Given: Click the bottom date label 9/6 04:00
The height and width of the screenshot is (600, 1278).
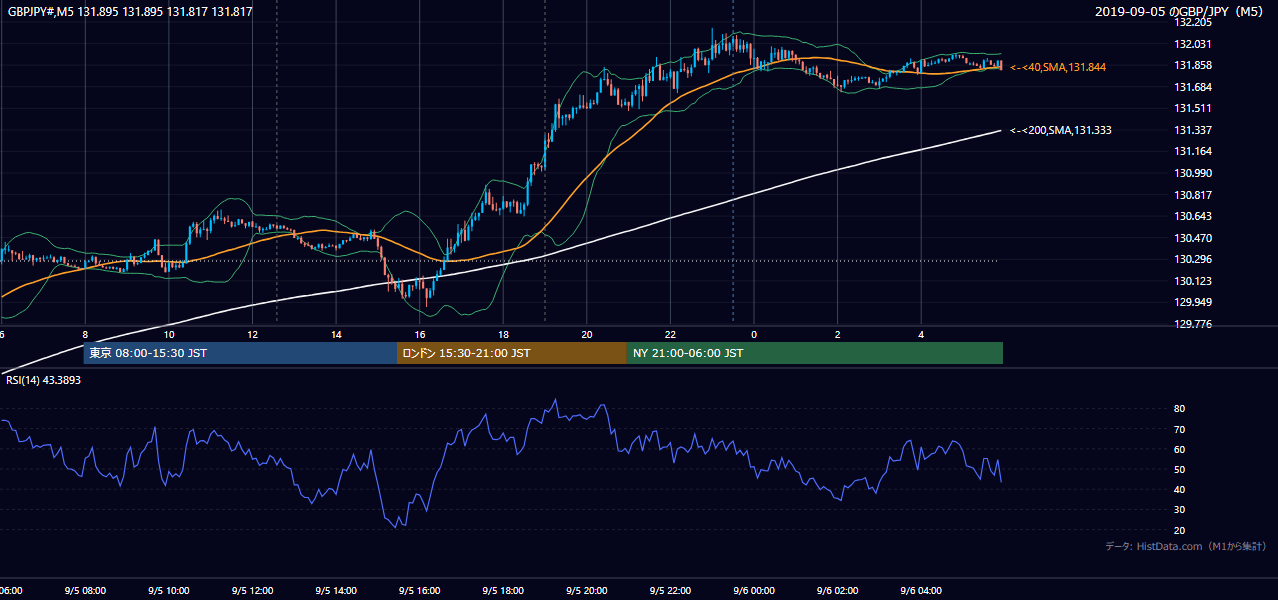Looking at the screenshot, I should pyautogui.click(x=921, y=591).
